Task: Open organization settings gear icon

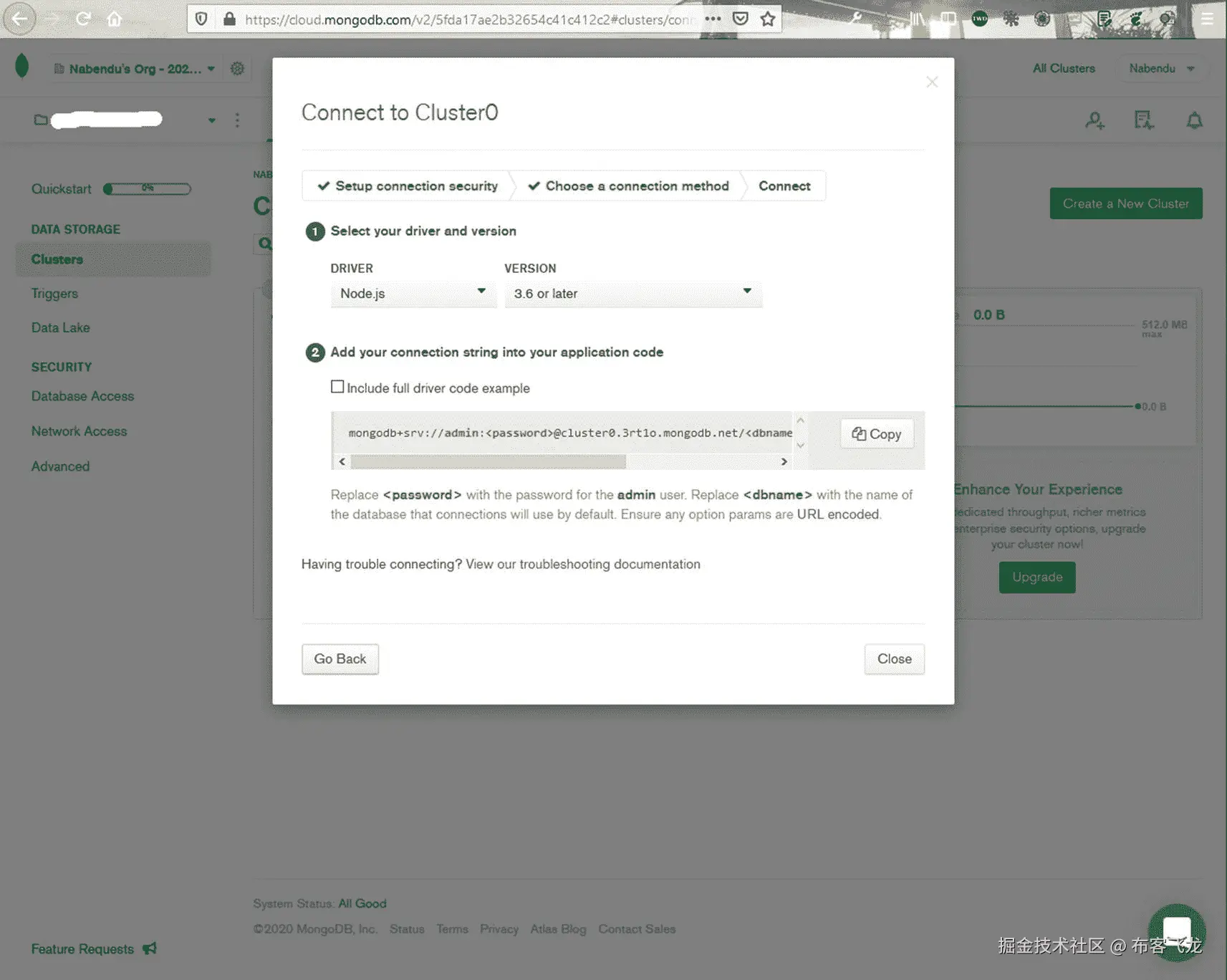Action: tap(237, 68)
